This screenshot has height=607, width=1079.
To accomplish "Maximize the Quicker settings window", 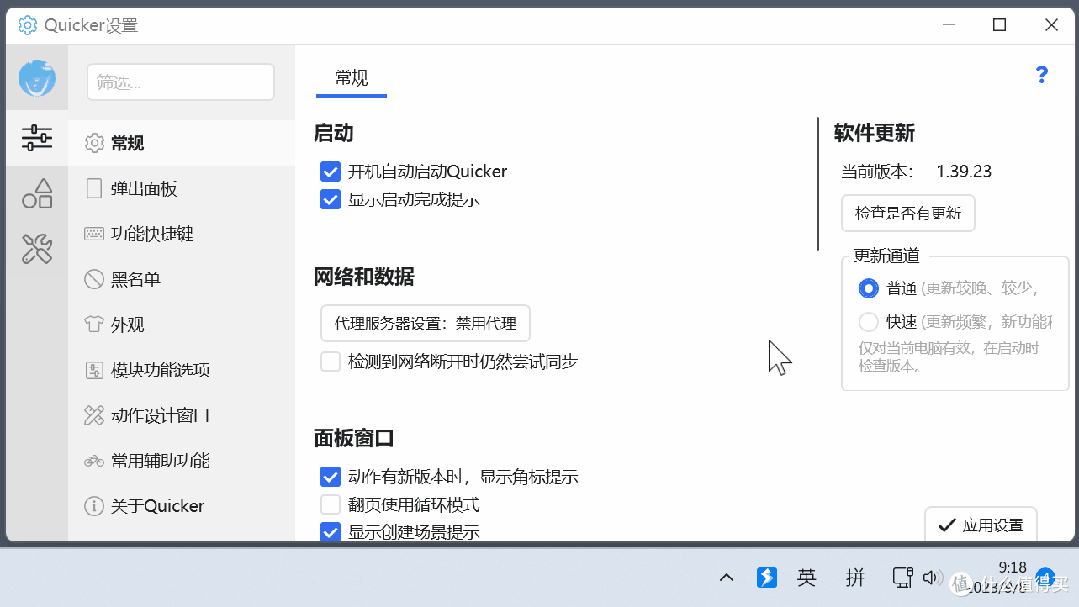I will pyautogui.click(x=999, y=25).
